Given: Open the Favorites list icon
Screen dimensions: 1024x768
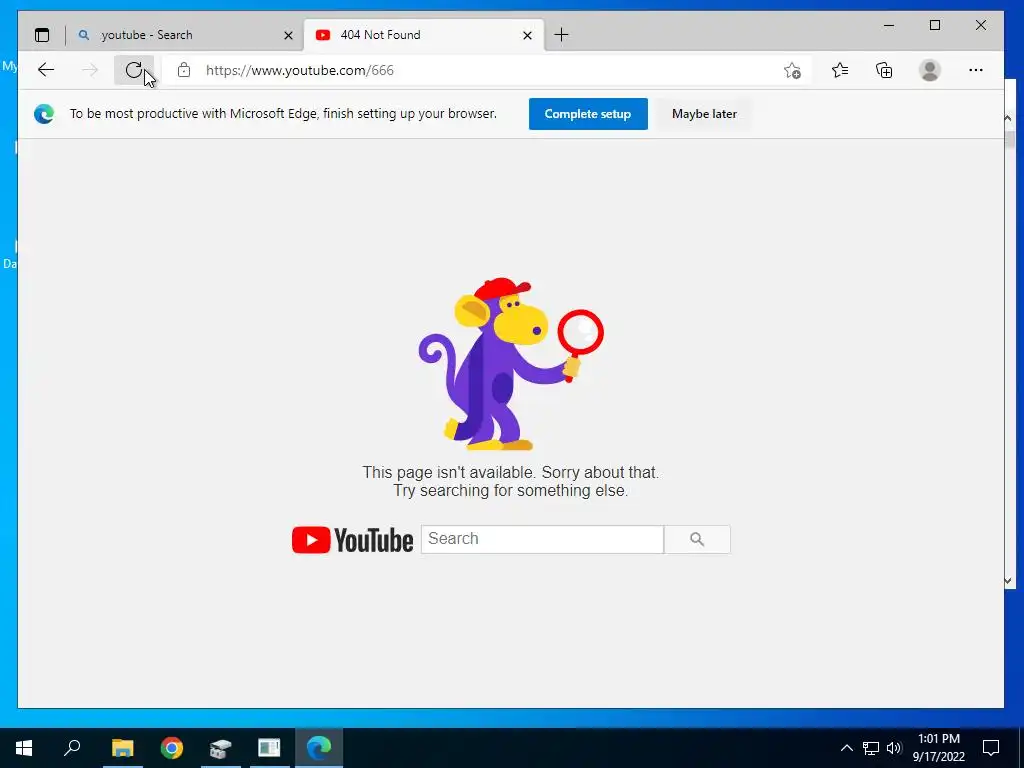Looking at the screenshot, I should click(840, 70).
